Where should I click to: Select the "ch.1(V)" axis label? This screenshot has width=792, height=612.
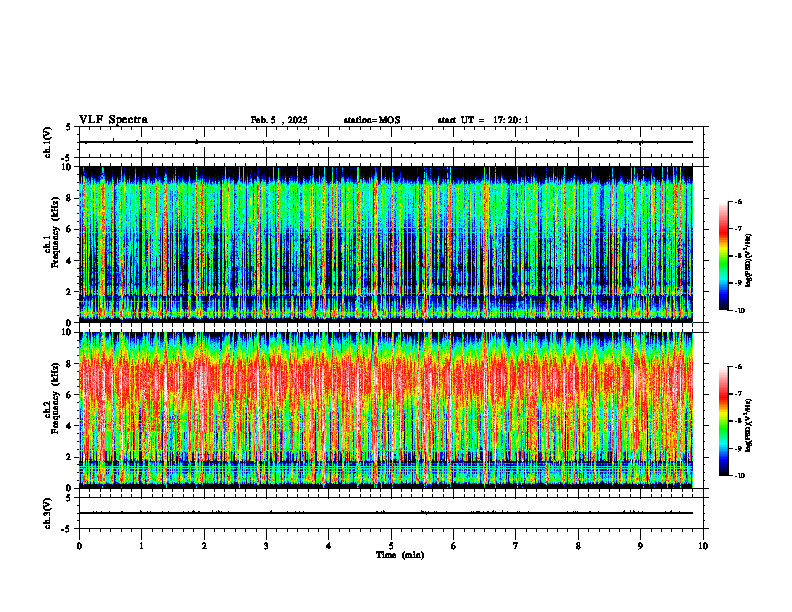tap(48, 142)
